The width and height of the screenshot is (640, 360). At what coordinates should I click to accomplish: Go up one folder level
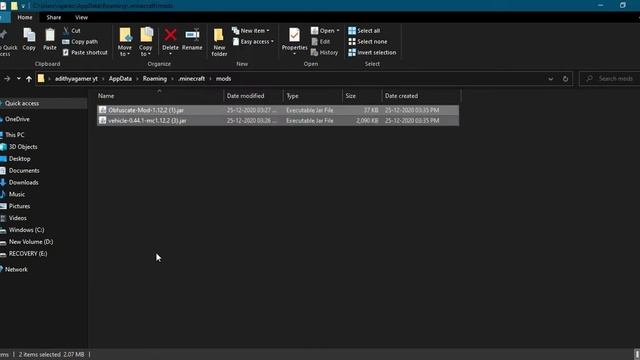tap(29, 79)
